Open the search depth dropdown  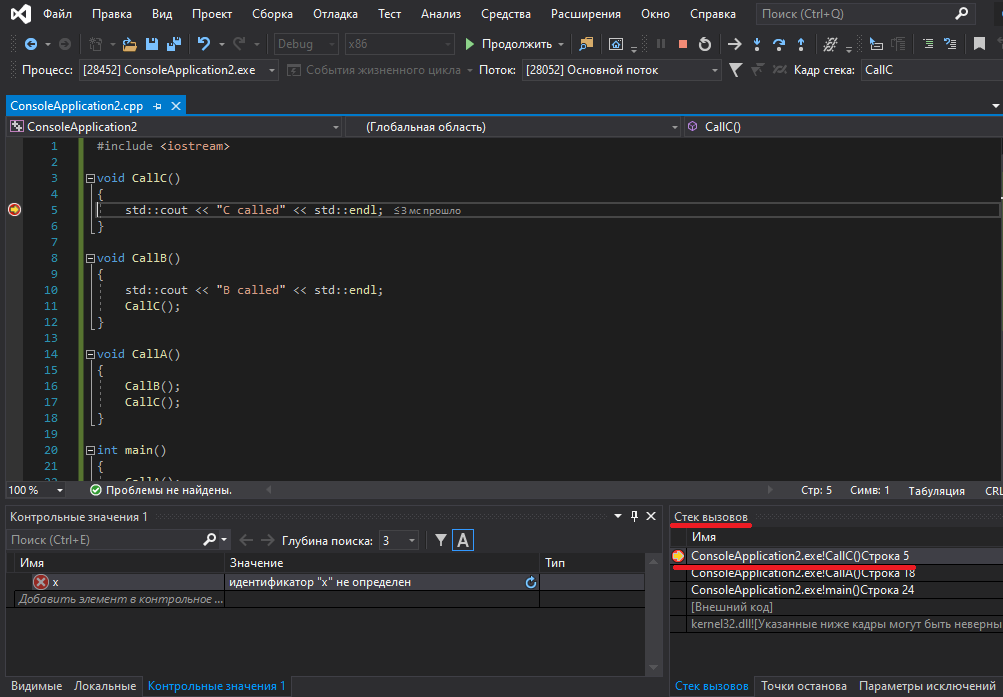pyautogui.click(x=412, y=540)
